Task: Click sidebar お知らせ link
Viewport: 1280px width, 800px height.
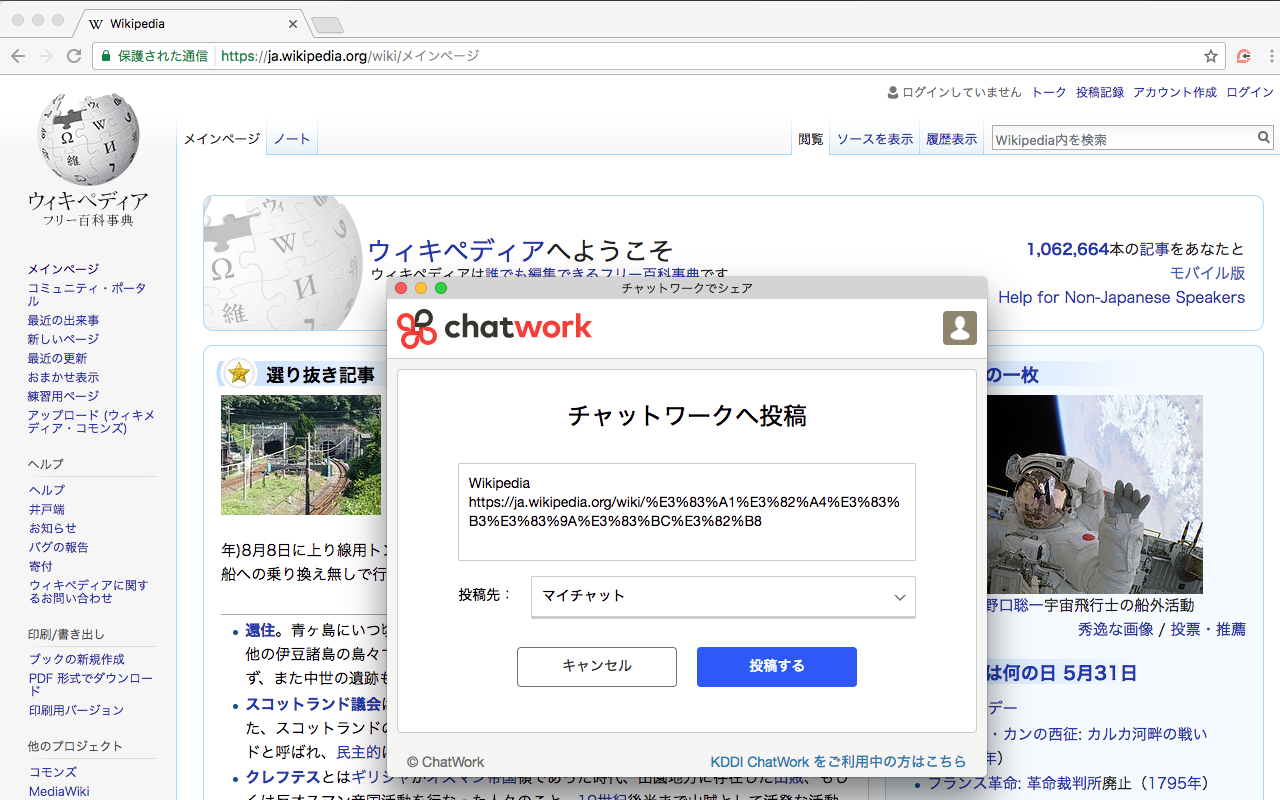Action: 52,528
